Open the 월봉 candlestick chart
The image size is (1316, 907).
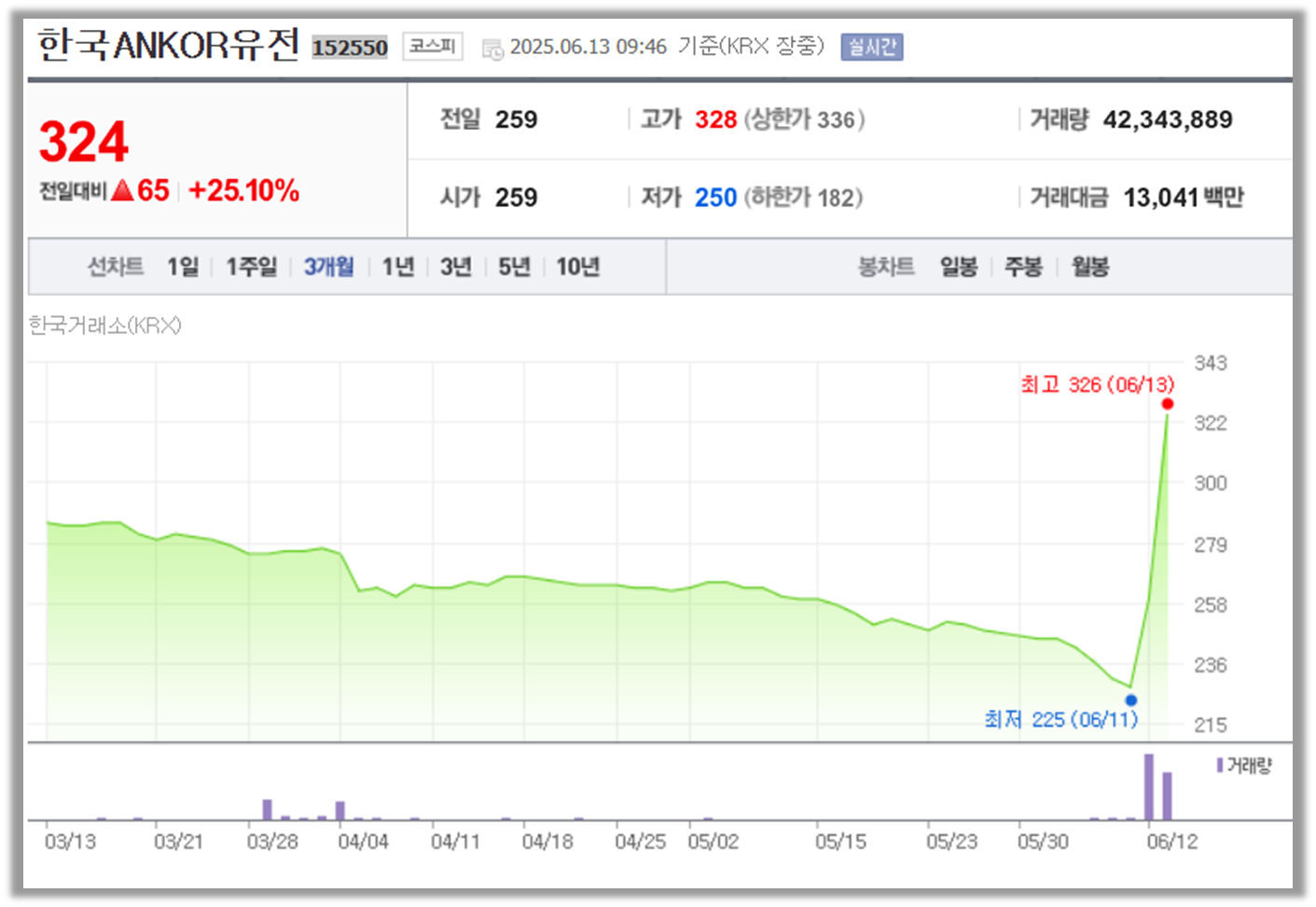1090,267
